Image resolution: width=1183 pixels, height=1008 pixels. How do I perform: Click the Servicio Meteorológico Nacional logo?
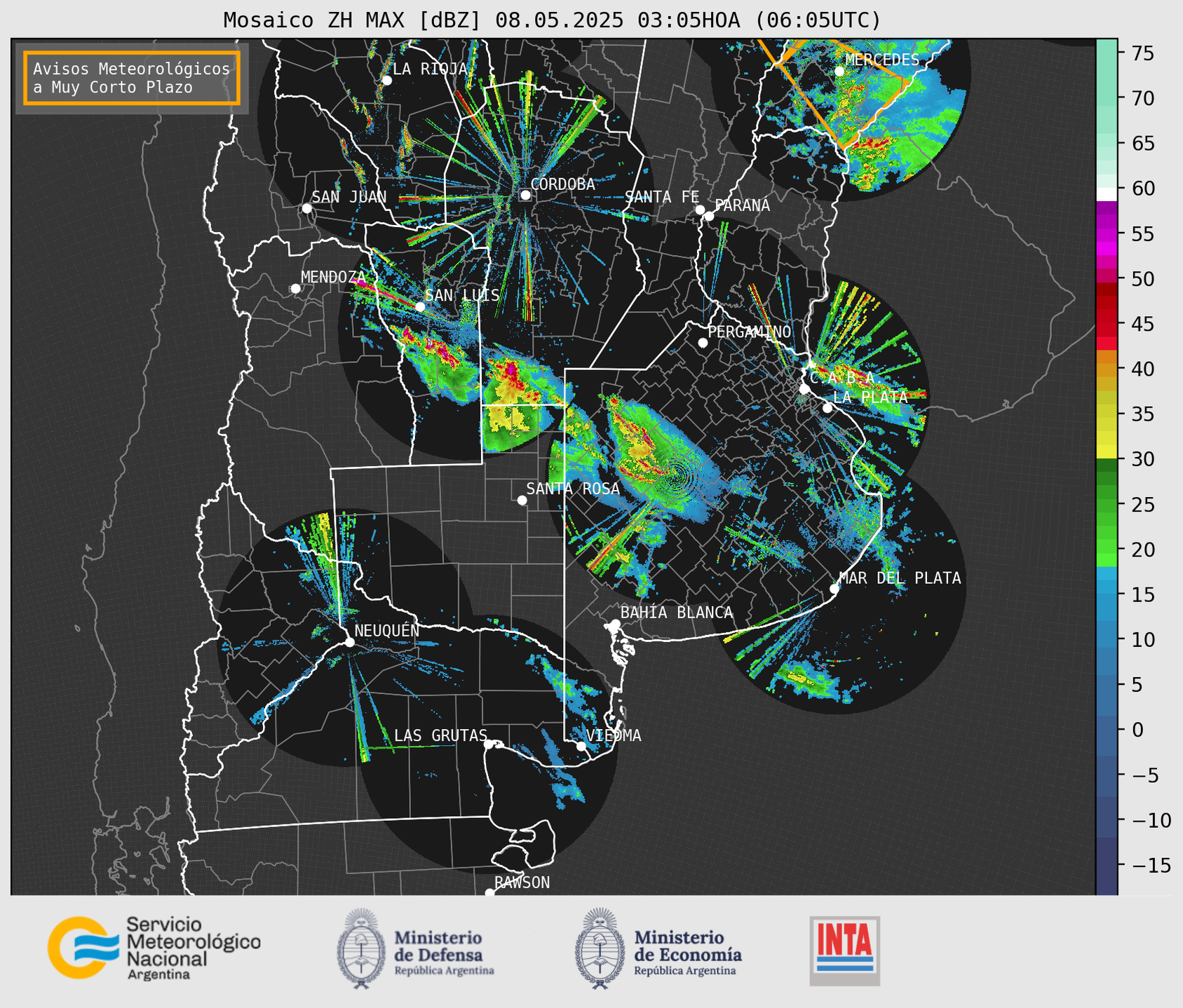click(x=154, y=948)
